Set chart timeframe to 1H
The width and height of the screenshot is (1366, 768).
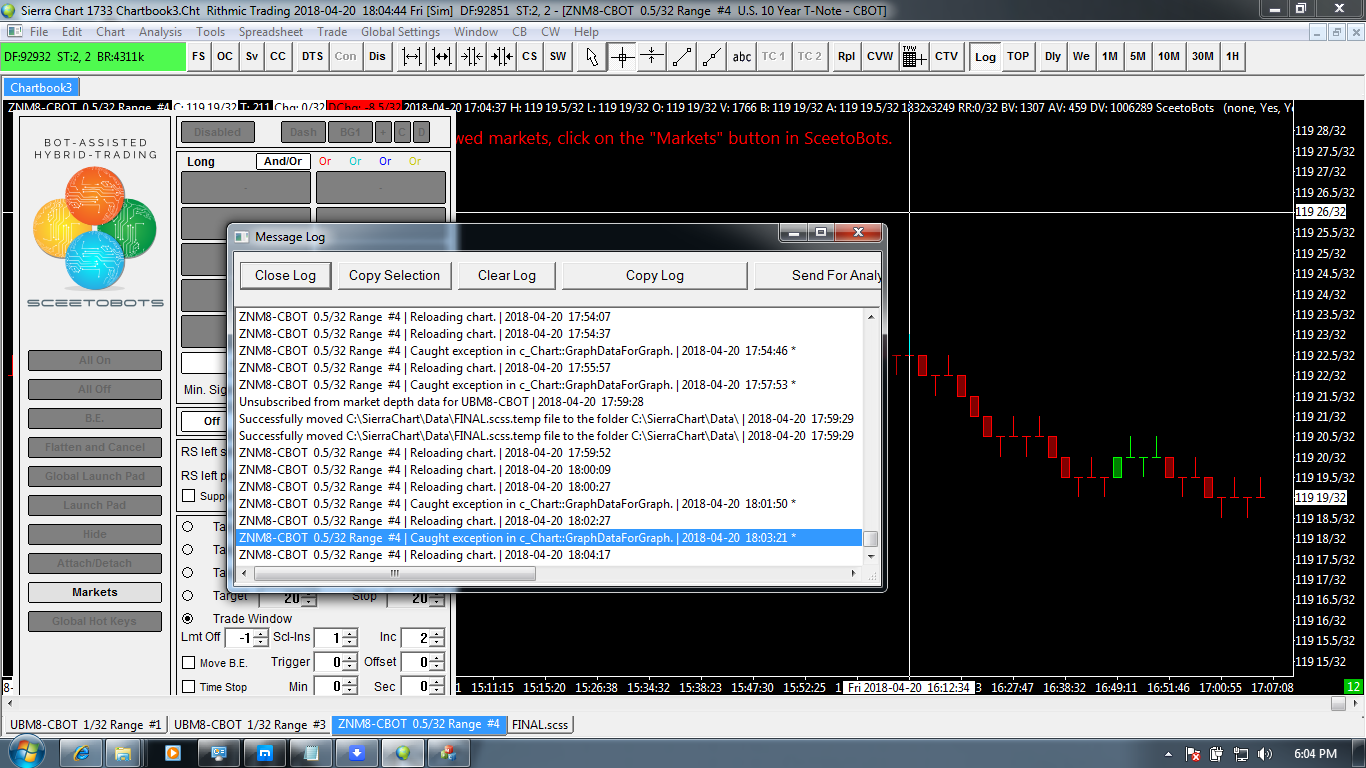click(1233, 57)
